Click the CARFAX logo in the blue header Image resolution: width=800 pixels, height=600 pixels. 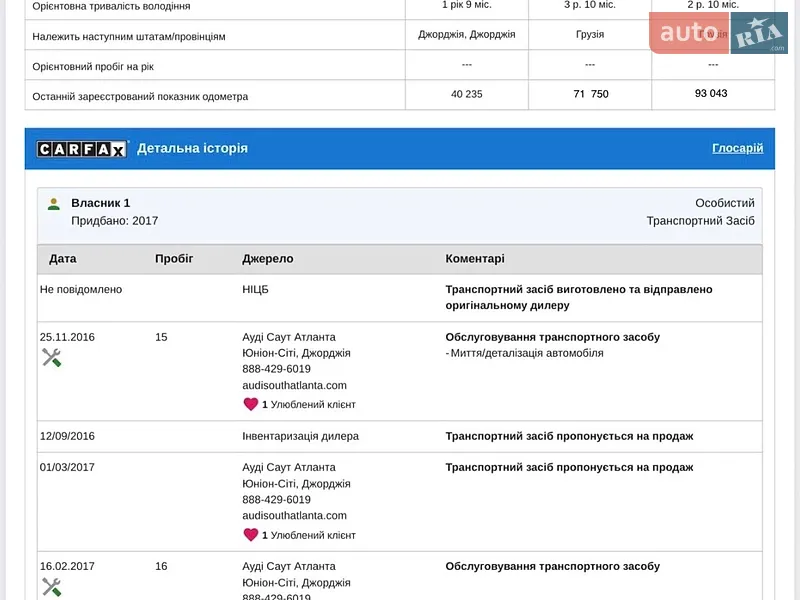click(x=82, y=149)
